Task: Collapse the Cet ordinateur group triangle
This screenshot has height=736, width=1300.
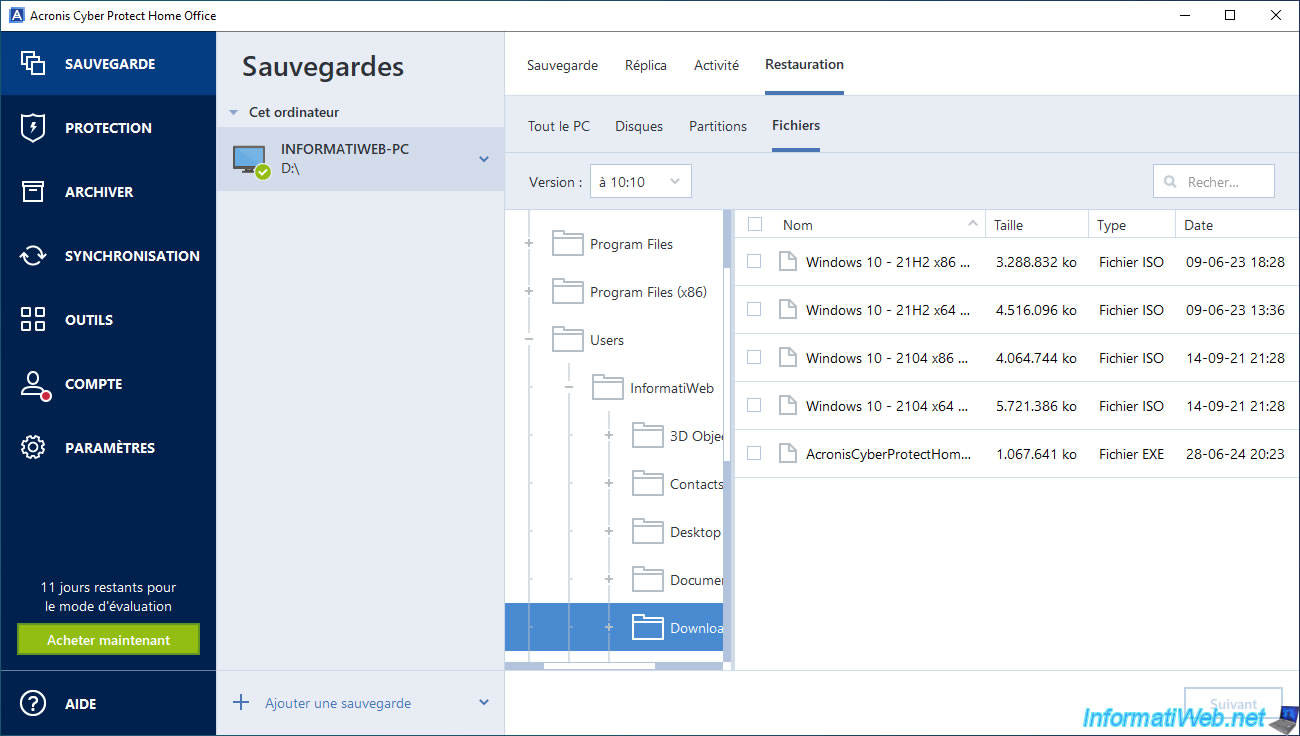Action: [x=233, y=113]
